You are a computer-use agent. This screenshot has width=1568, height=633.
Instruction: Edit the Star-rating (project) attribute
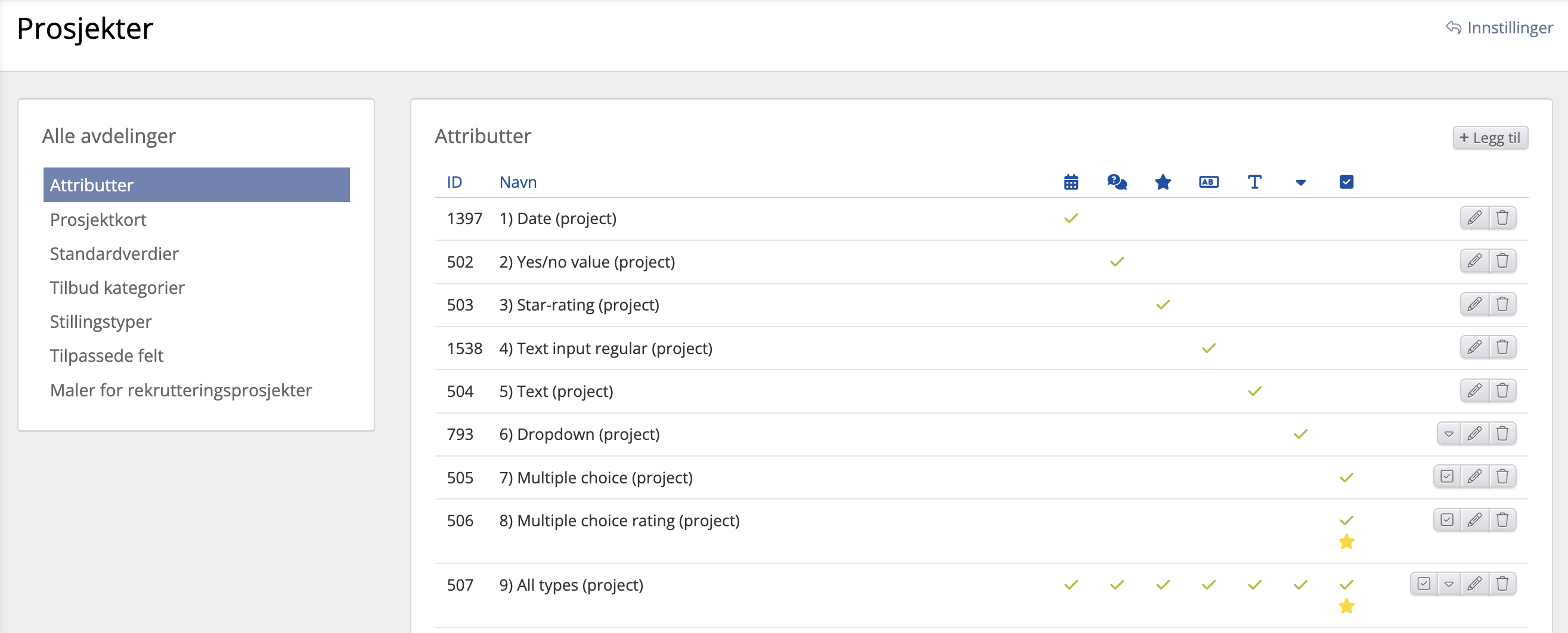[1474, 305]
